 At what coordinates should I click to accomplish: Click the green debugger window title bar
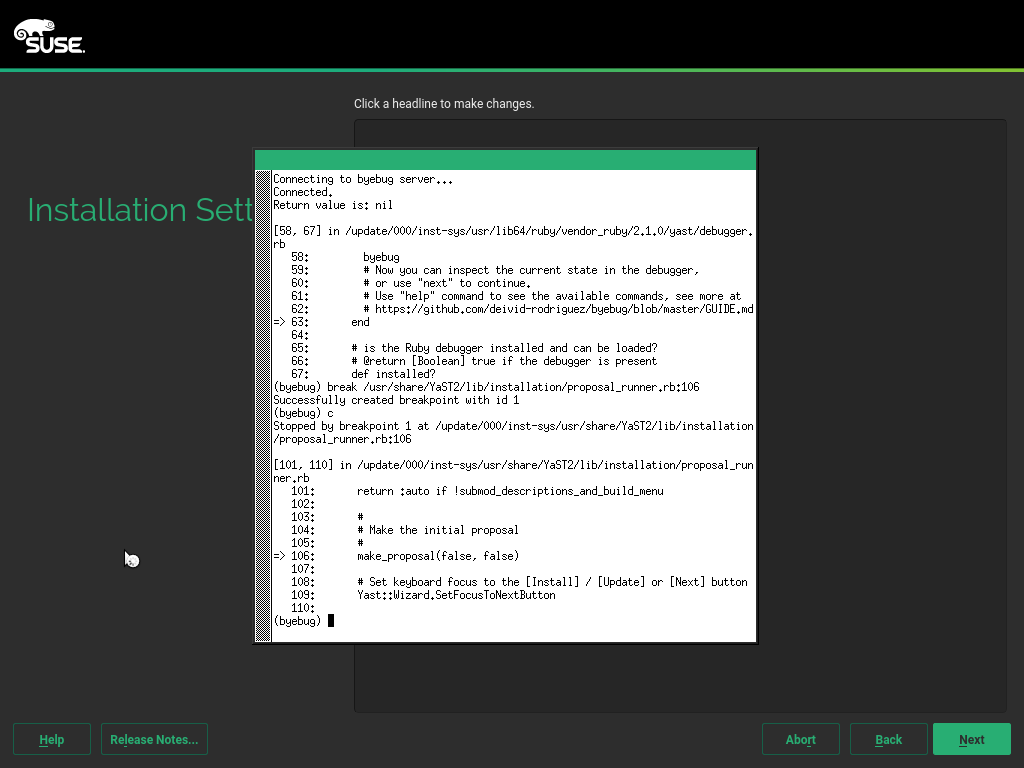pyautogui.click(x=505, y=160)
